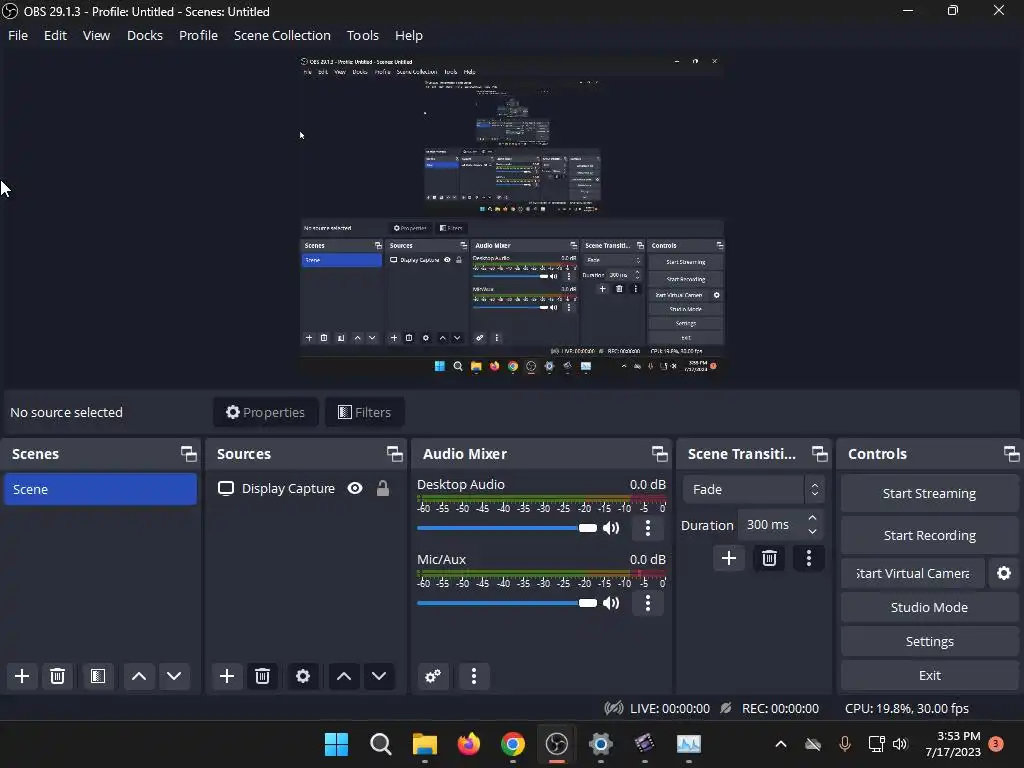The height and width of the screenshot is (768, 1024).
Task: Open the Help menu
Action: [409, 35]
